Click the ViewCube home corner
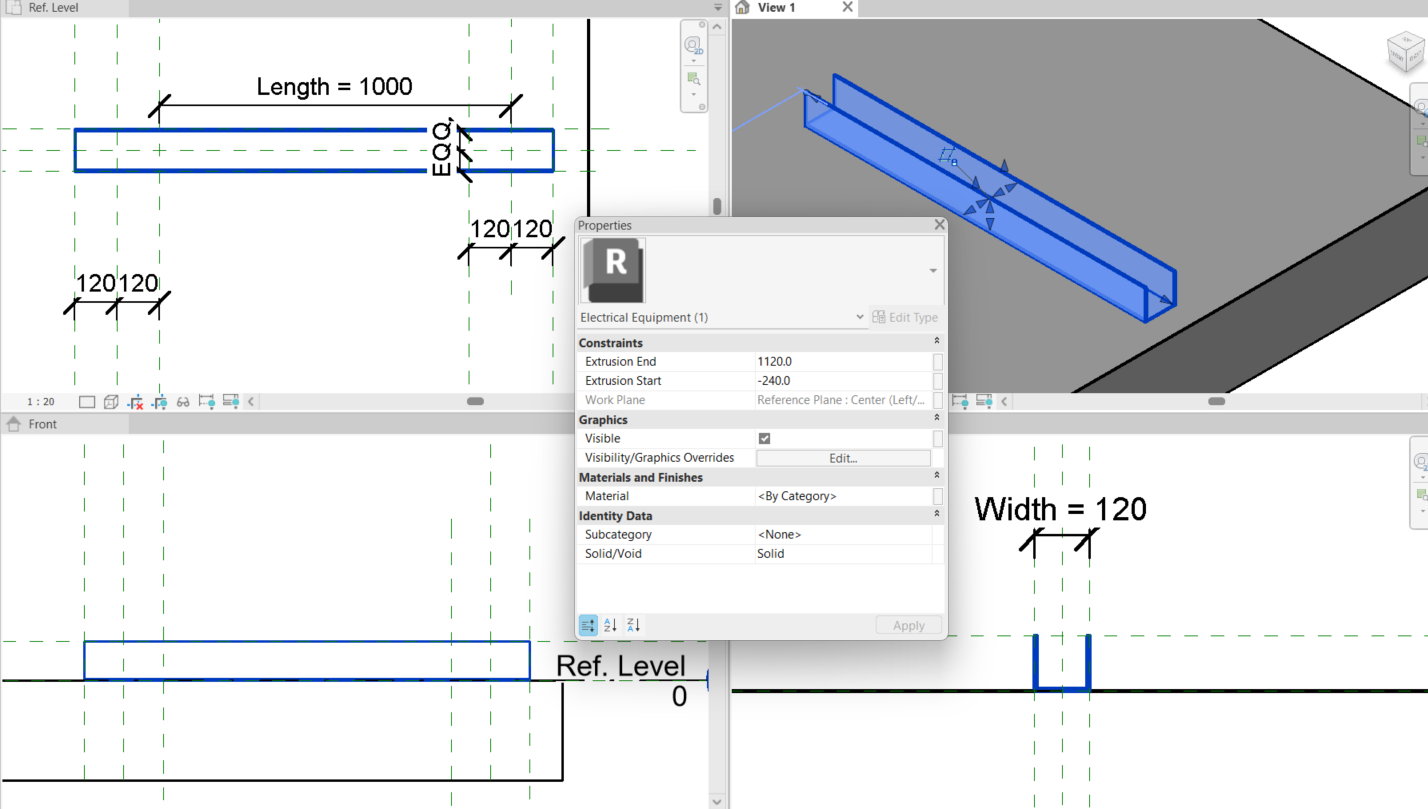 pos(1405,52)
